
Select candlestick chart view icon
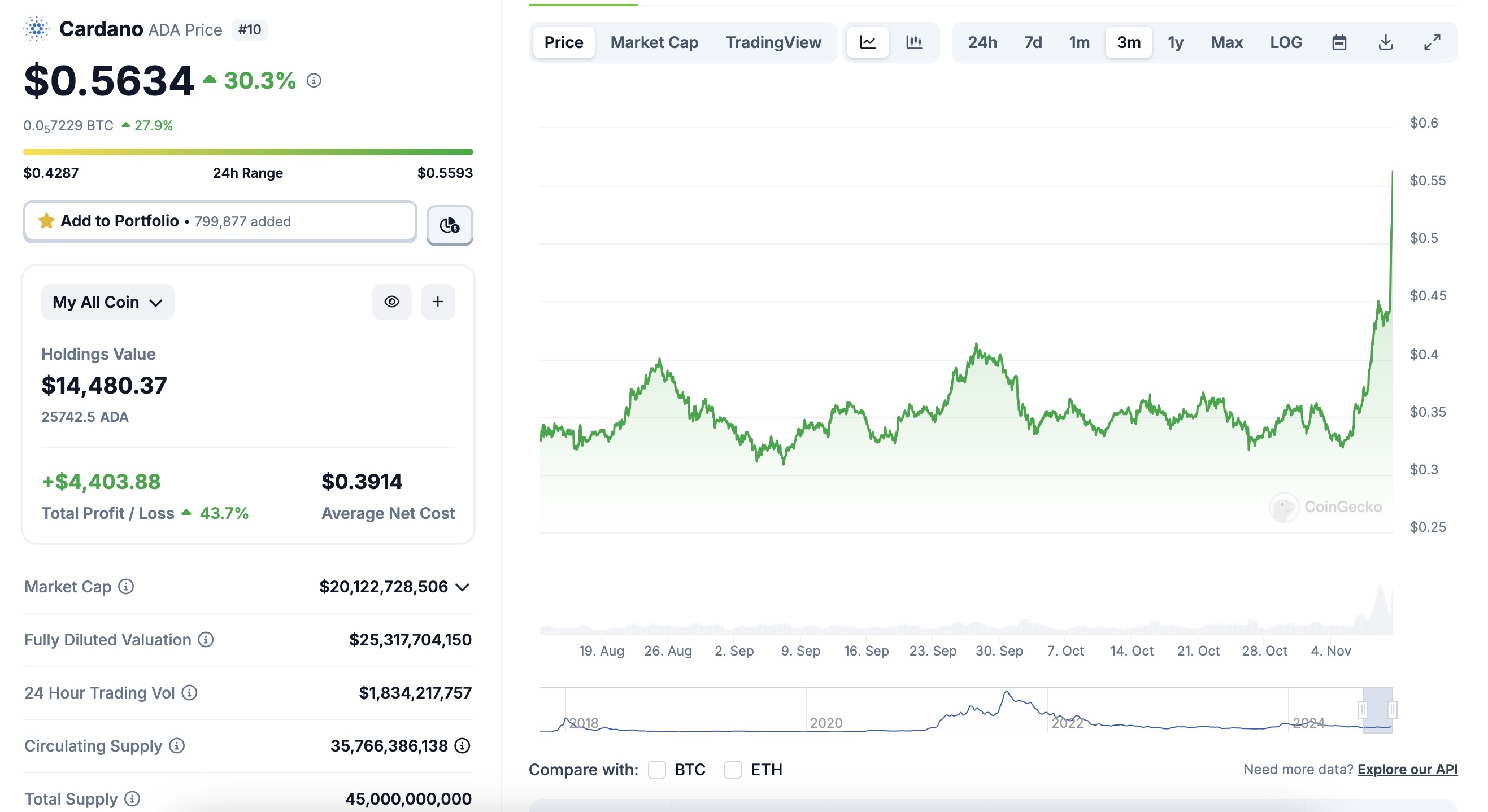click(915, 42)
